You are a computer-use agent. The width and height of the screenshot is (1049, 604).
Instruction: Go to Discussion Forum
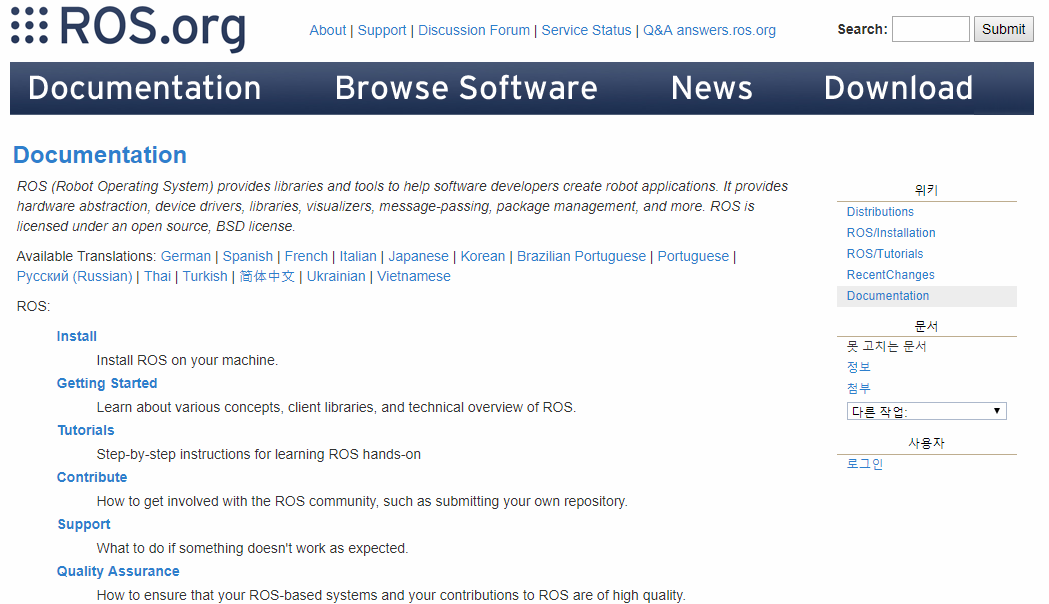[x=474, y=30]
